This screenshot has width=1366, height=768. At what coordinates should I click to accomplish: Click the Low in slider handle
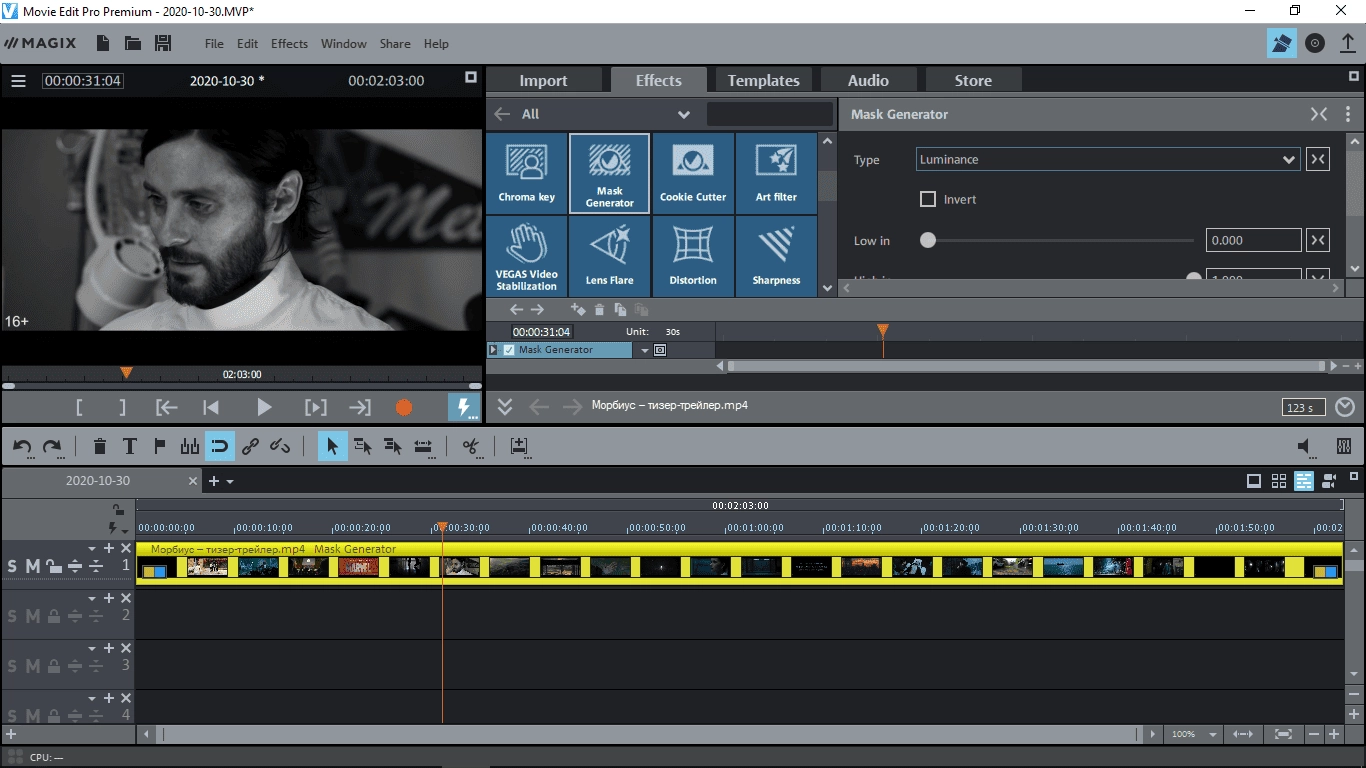click(x=928, y=240)
